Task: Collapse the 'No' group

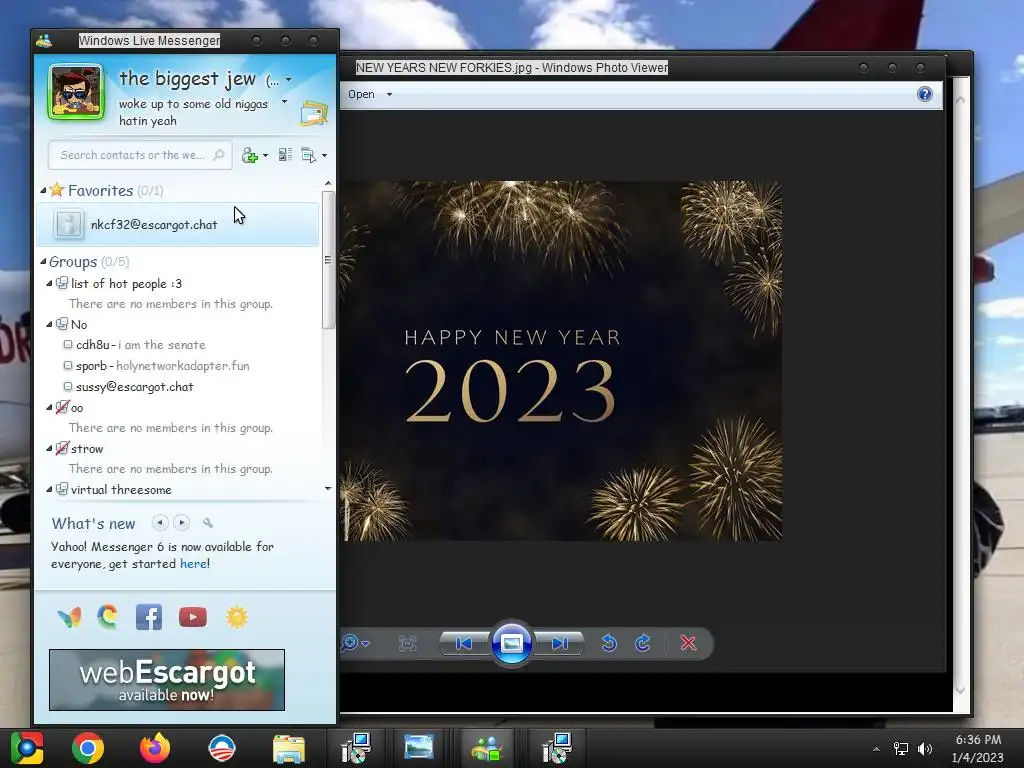Action: tap(50, 325)
